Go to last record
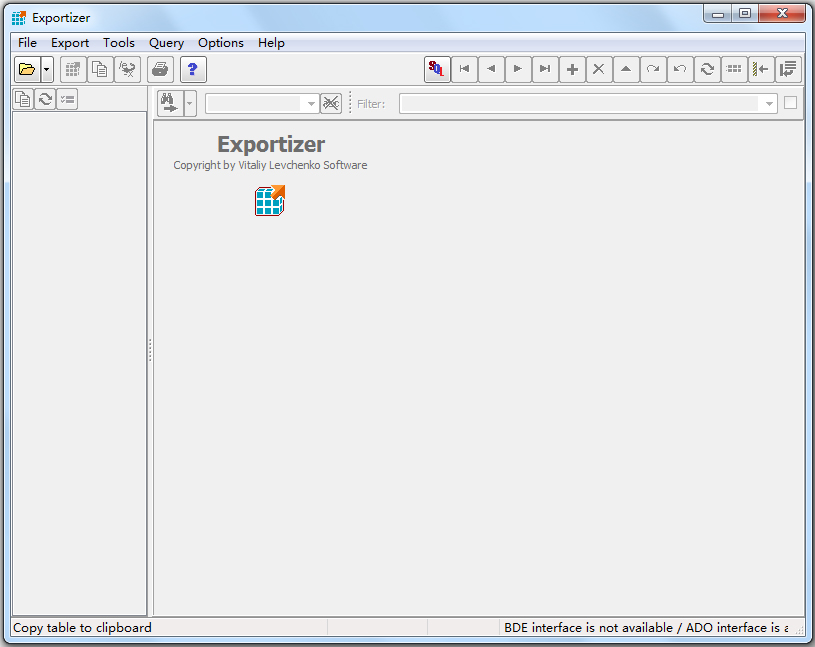The image size is (815, 647). tap(545, 69)
